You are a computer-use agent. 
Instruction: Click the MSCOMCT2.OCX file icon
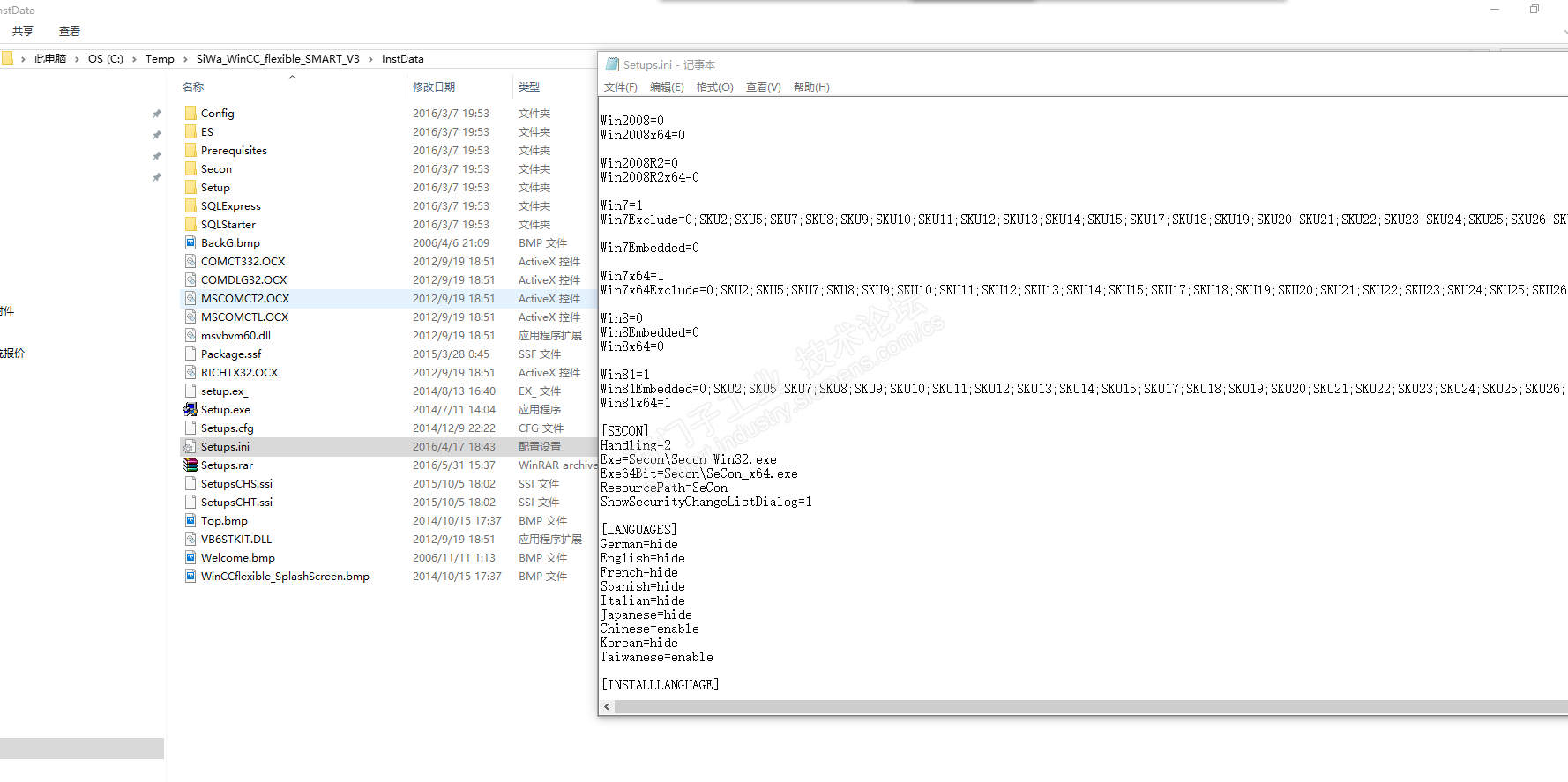(190, 298)
